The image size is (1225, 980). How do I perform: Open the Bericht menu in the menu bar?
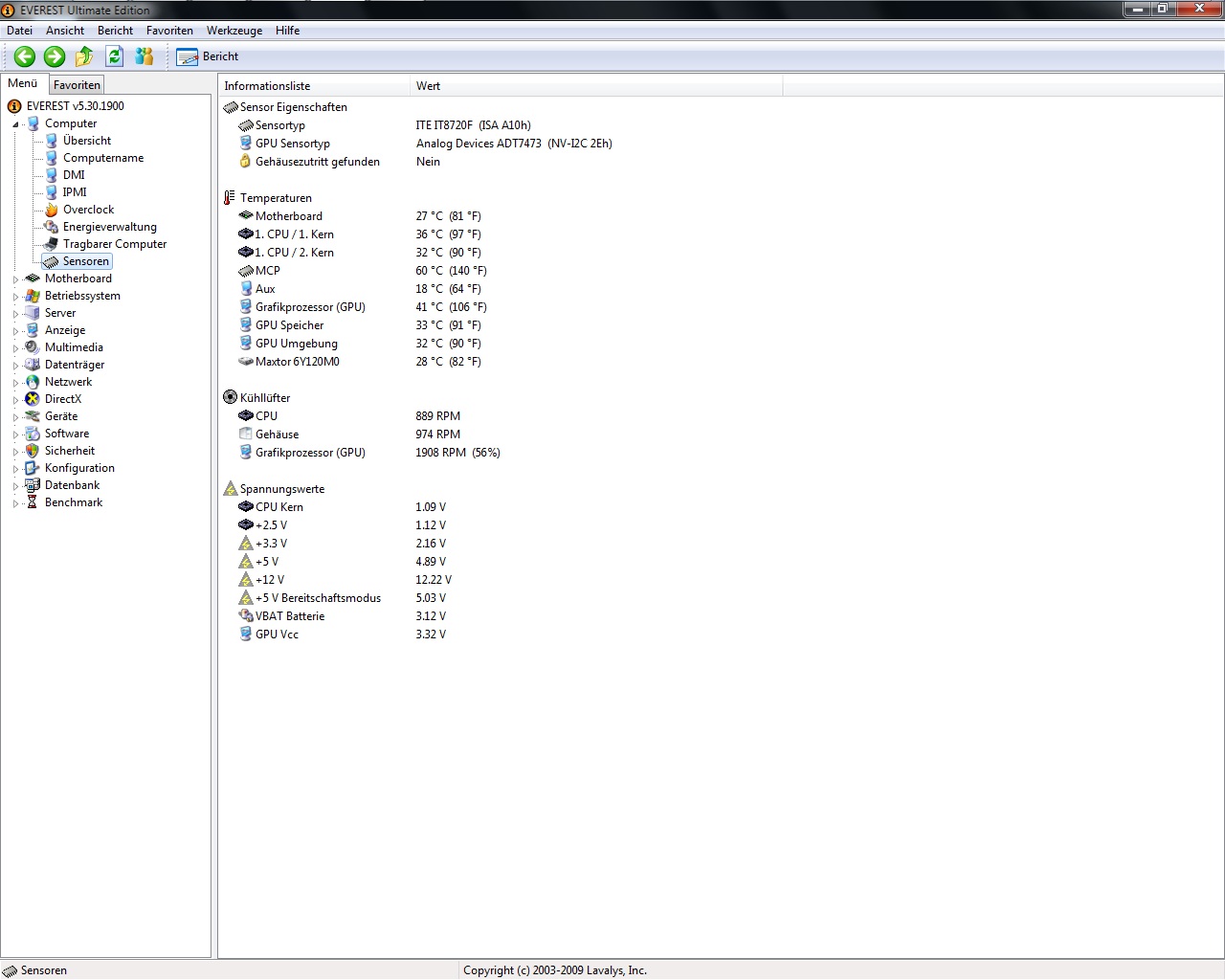pos(115,31)
